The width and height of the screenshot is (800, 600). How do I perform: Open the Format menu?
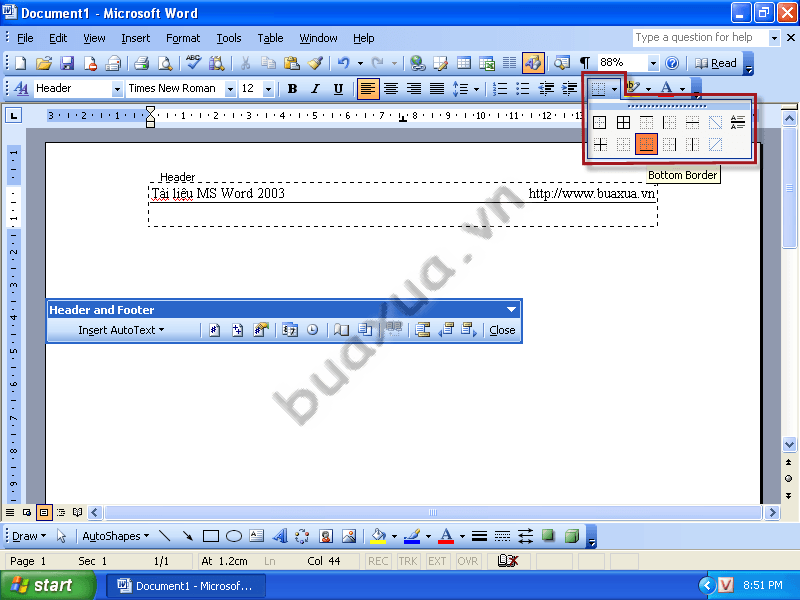click(183, 38)
